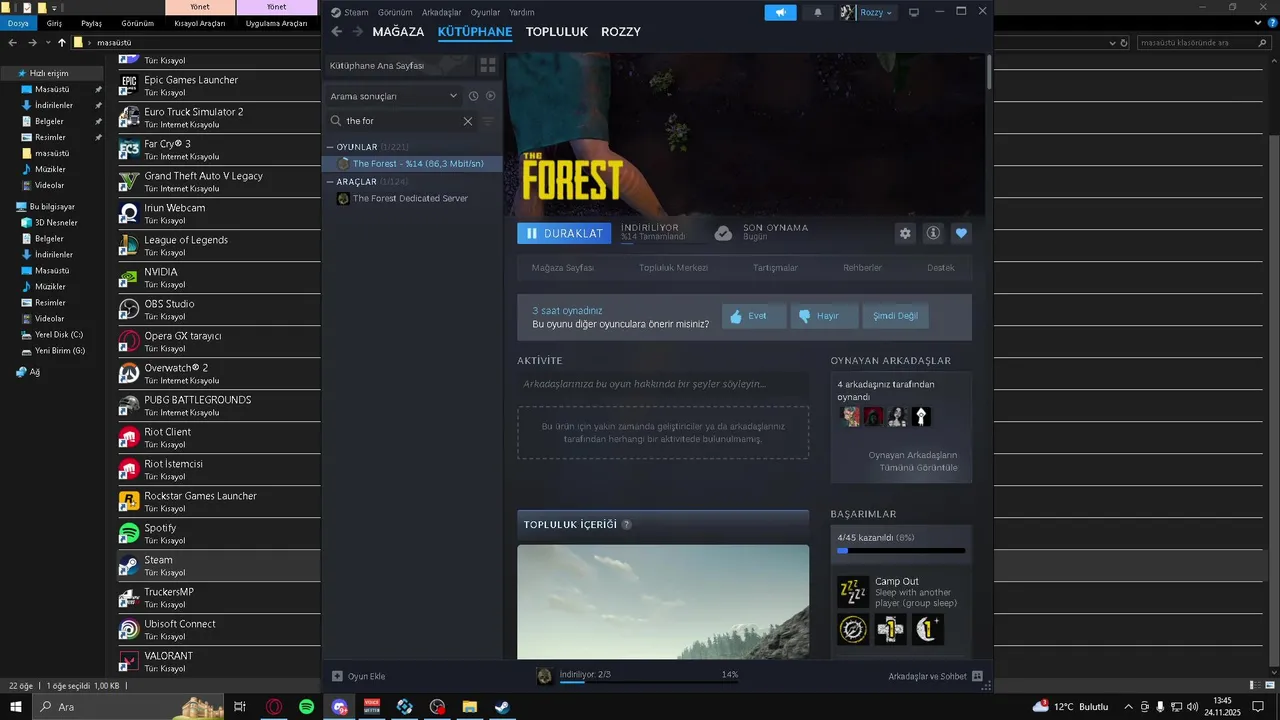Open The Forest manage gear icon
This screenshot has height=720, width=1280.
click(x=905, y=233)
